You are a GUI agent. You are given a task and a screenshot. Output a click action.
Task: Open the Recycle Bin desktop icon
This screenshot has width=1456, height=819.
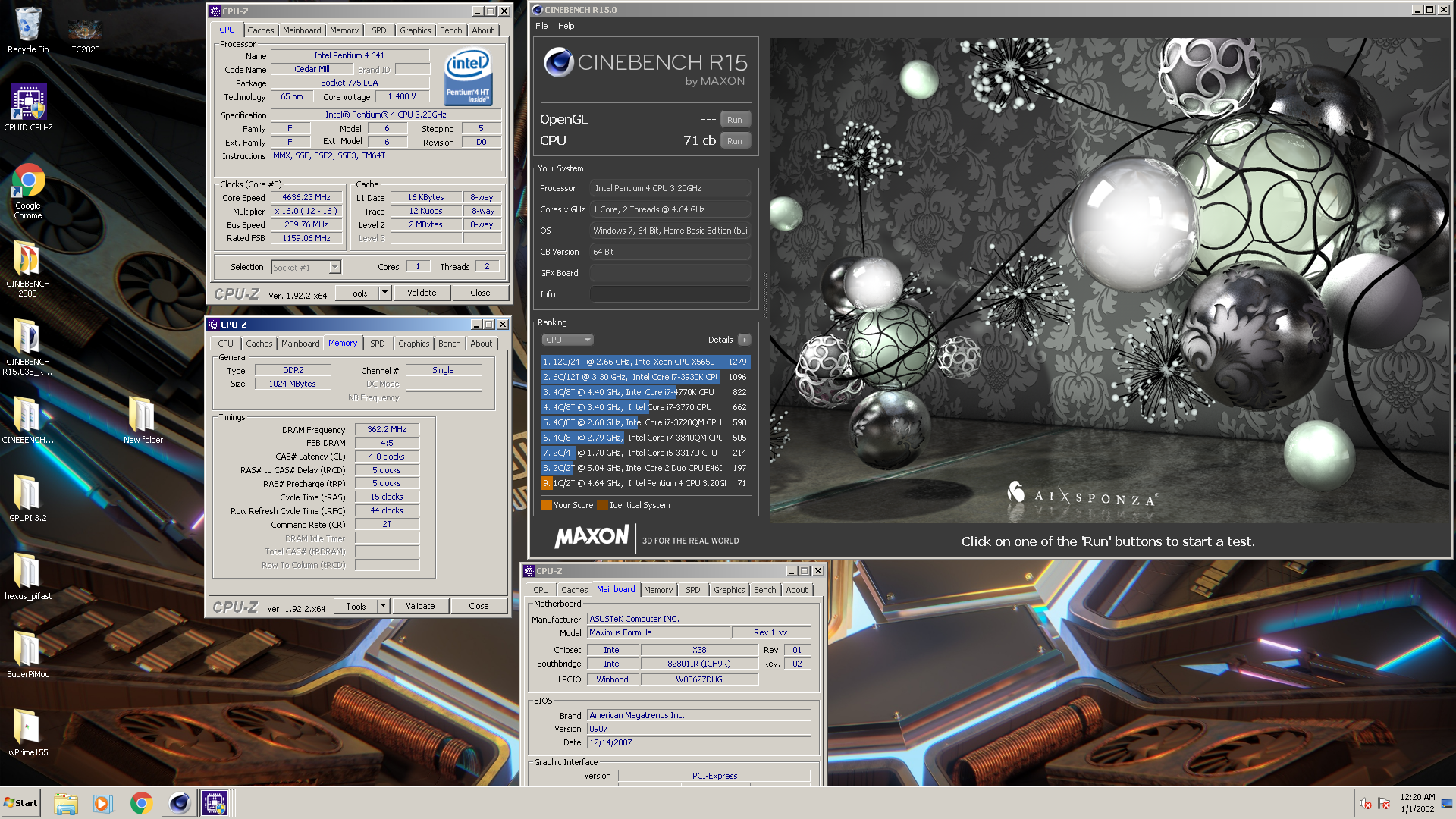pos(28,30)
